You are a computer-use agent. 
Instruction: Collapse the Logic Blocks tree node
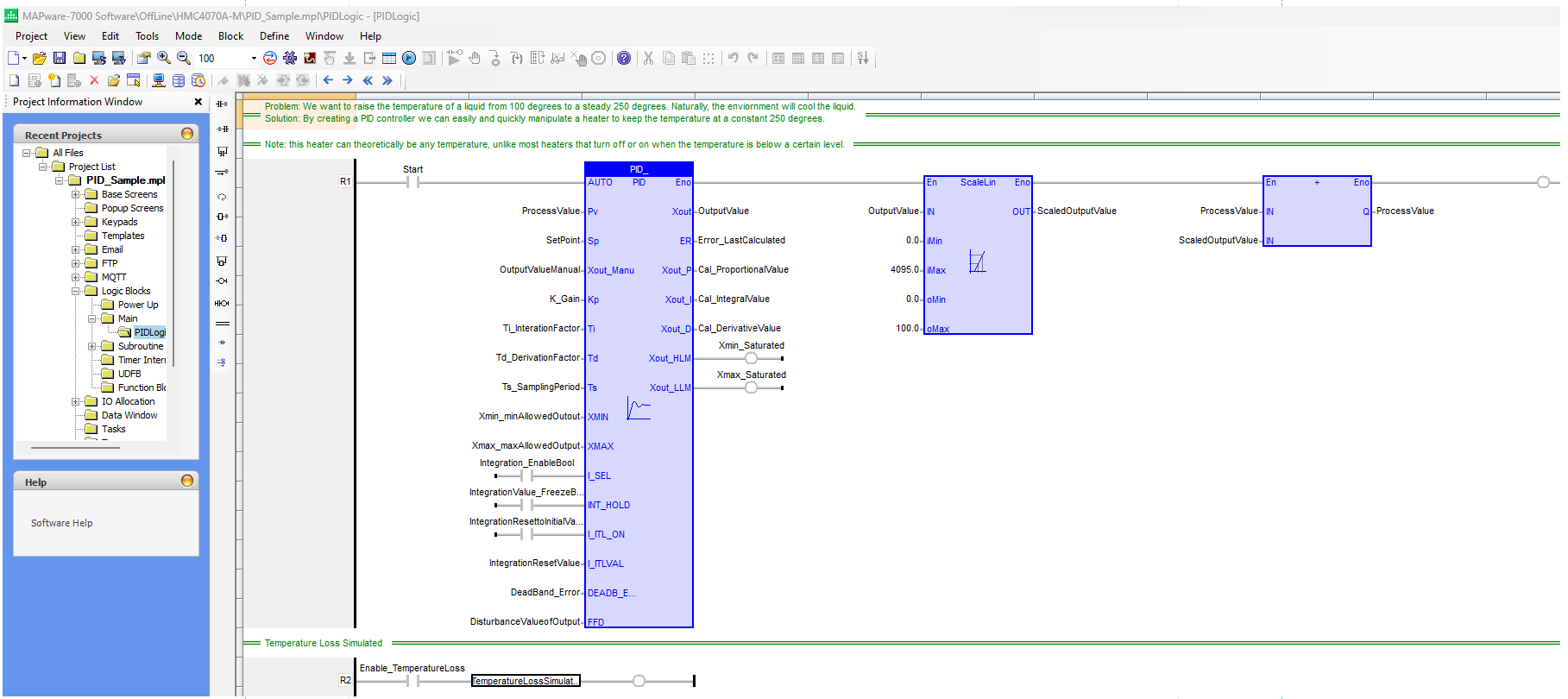pyautogui.click(x=76, y=291)
